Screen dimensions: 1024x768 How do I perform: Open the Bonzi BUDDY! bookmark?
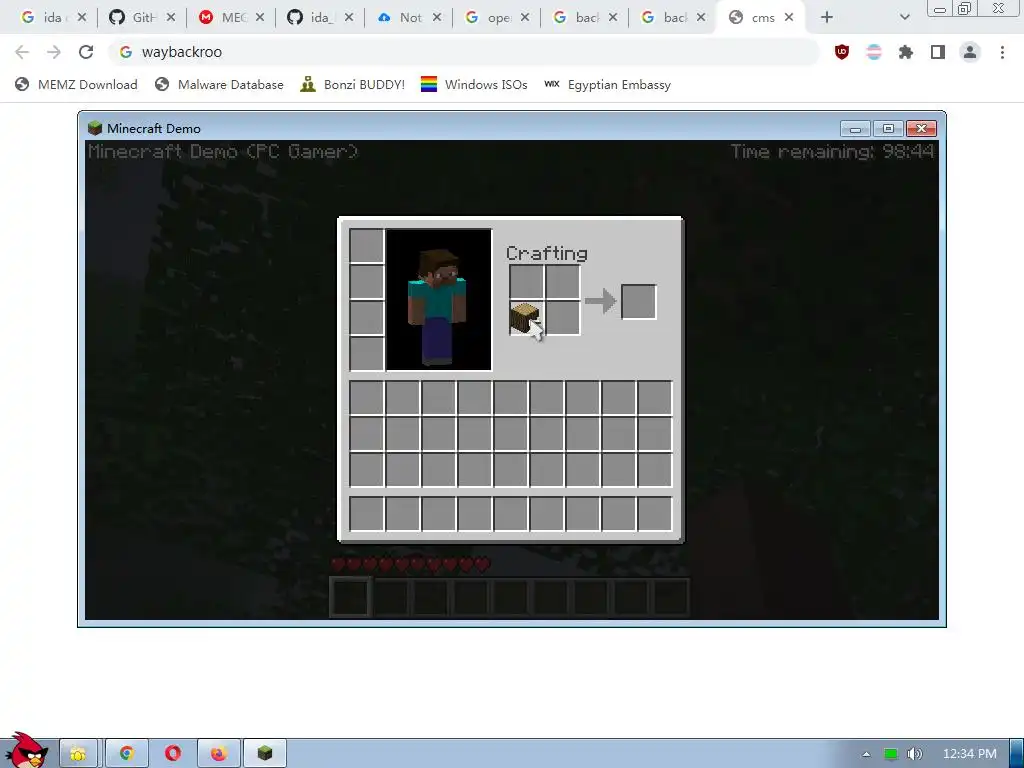click(353, 84)
